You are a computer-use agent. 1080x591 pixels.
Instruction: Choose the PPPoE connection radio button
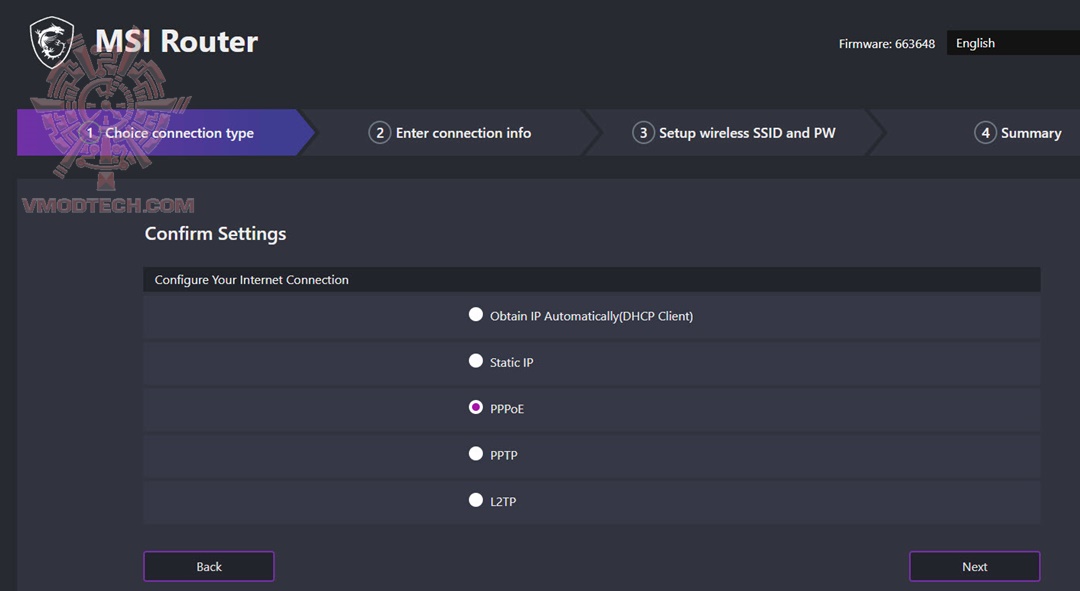[476, 408]
